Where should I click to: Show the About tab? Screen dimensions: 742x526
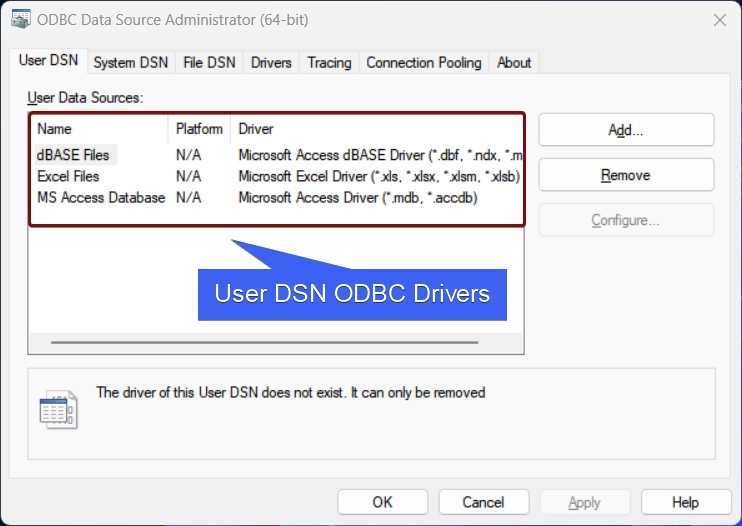coord(514,62)
